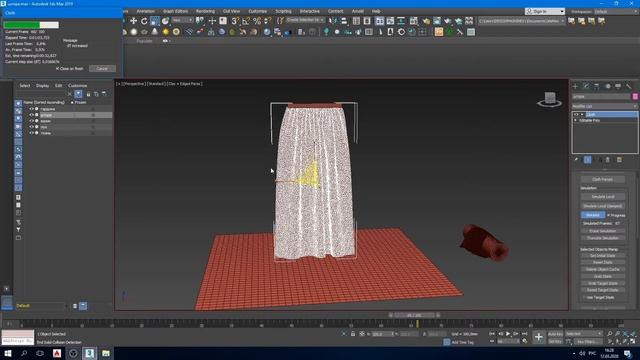Open the project folder path dropdown

click(x=522, y=21)
